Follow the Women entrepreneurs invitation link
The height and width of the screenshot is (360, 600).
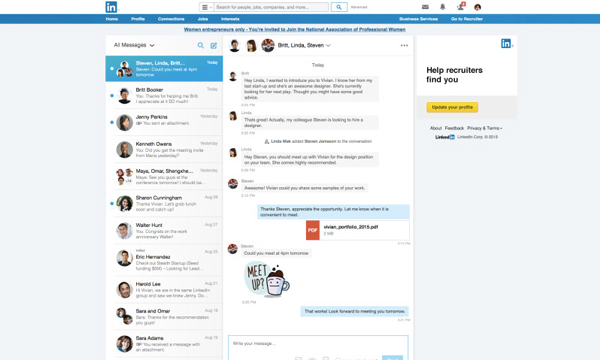294,29
